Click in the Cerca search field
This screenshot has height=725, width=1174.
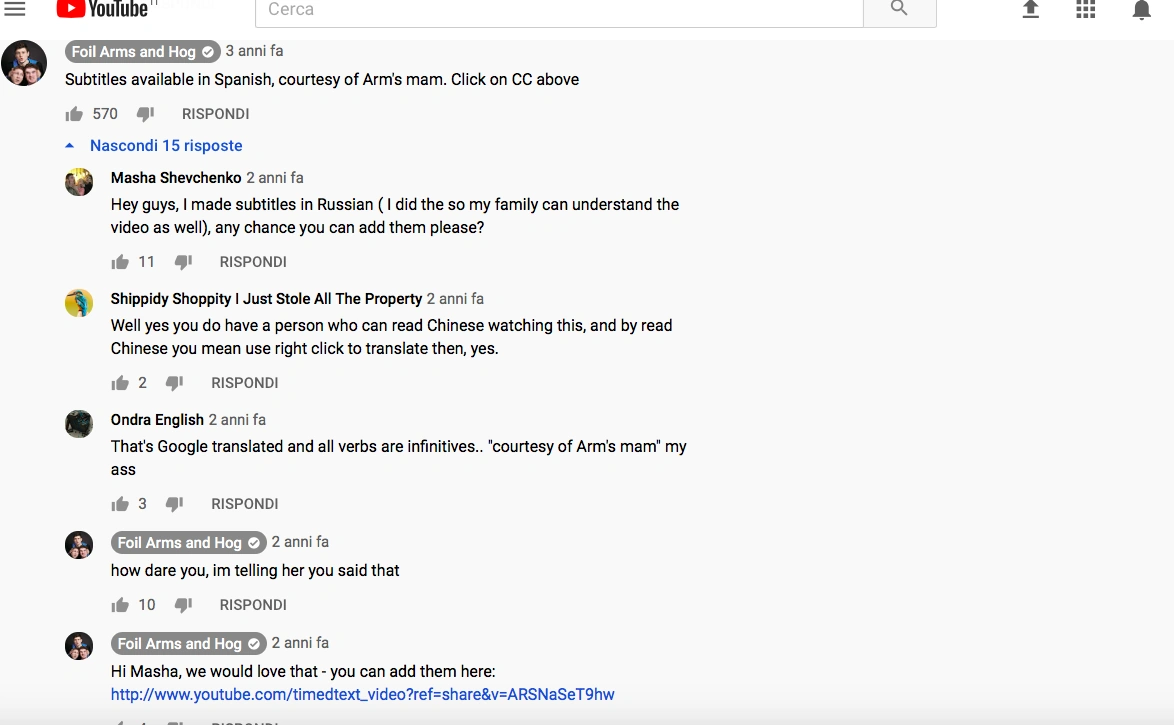coord(559,10)
